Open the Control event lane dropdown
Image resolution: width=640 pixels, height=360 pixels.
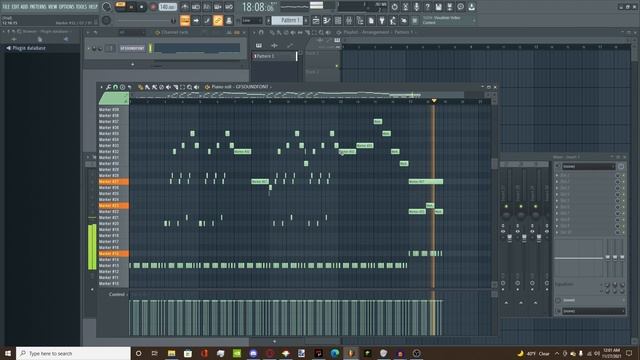pos(118,294)
